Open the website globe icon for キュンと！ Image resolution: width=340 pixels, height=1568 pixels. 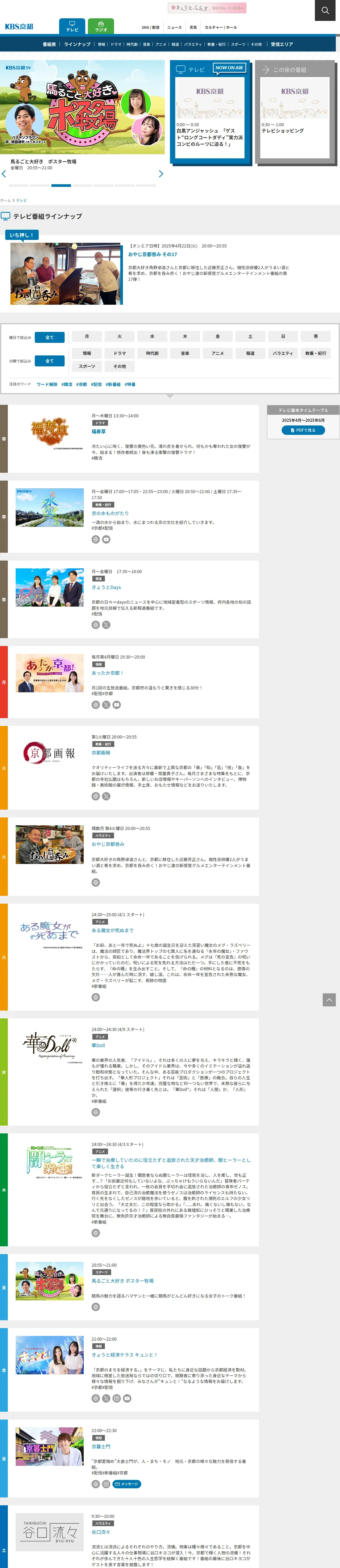pos(96,1398)
